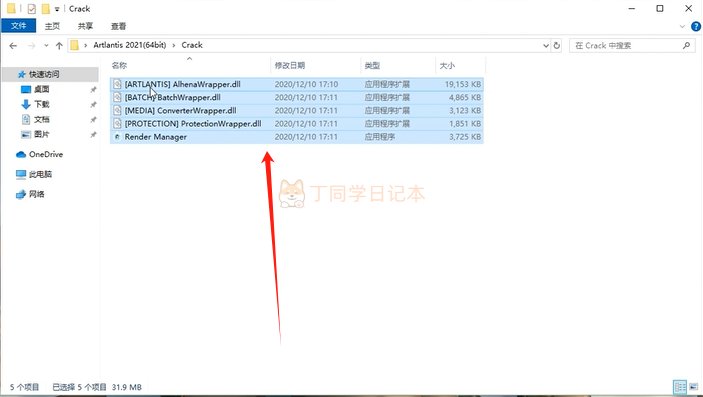Select 网络 in the navigation pane

click(36, 194)
